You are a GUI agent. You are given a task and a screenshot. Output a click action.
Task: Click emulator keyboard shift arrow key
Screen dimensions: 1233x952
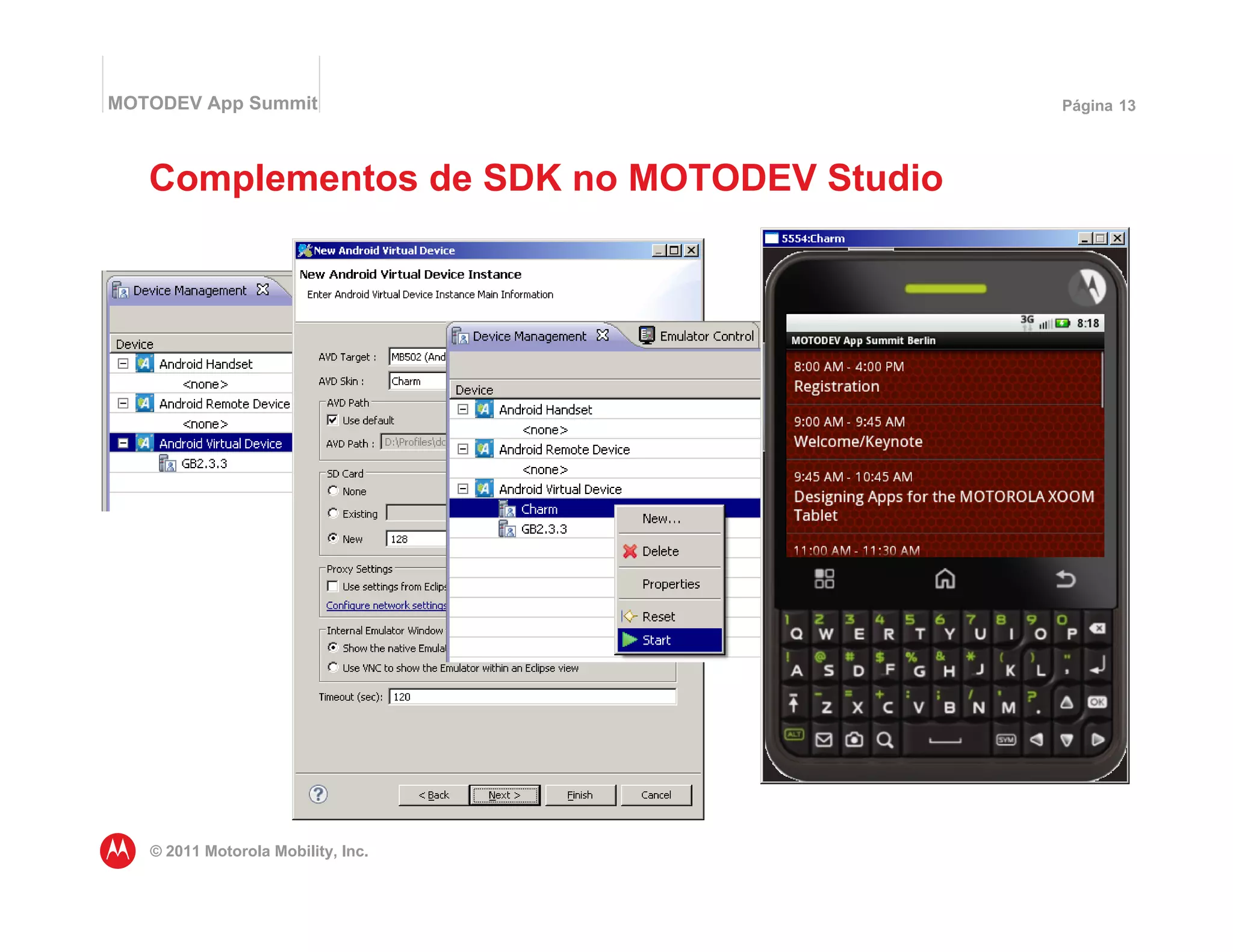(794, 703)
